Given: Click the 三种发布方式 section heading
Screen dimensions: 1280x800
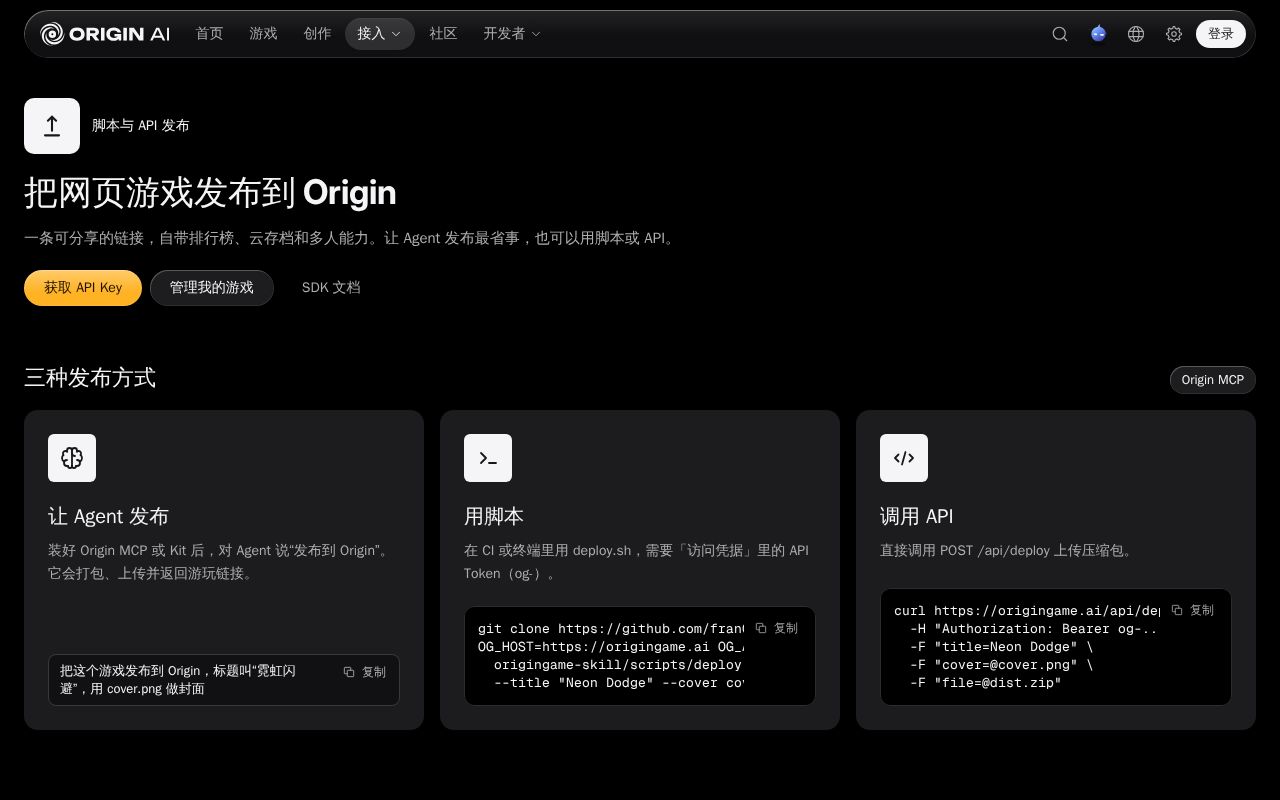Looking at the screenshot, I should pos(90,378).
